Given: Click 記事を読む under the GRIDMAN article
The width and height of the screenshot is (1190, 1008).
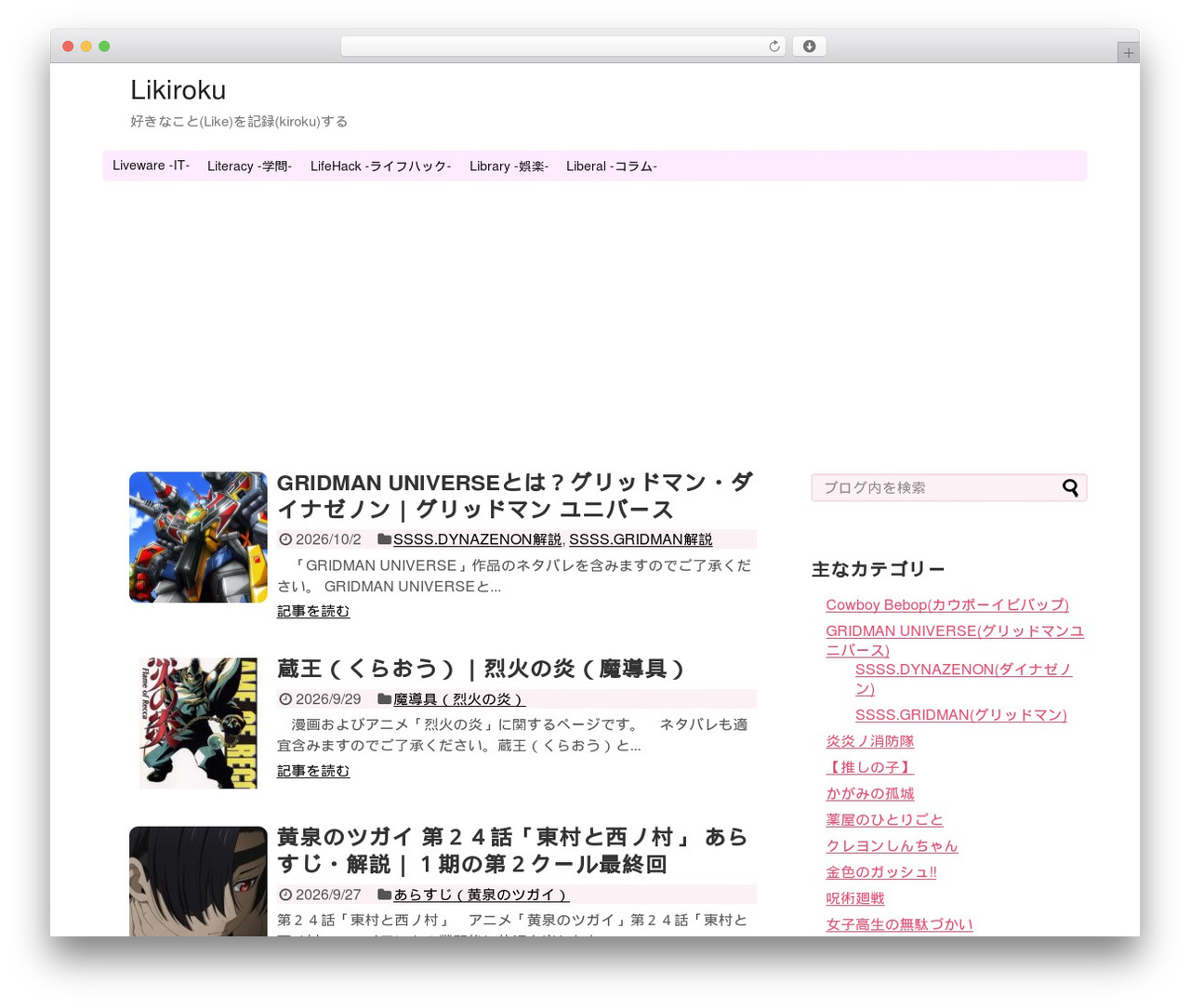Looking at the screenshot, I should (x=313, y=611).
